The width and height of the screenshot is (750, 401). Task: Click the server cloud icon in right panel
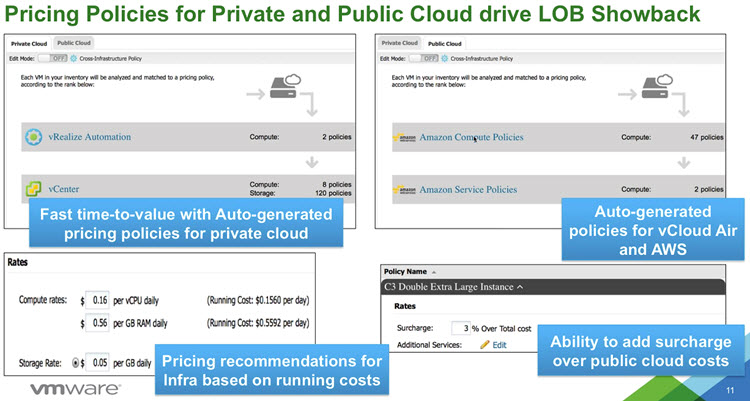click(657, 86)
